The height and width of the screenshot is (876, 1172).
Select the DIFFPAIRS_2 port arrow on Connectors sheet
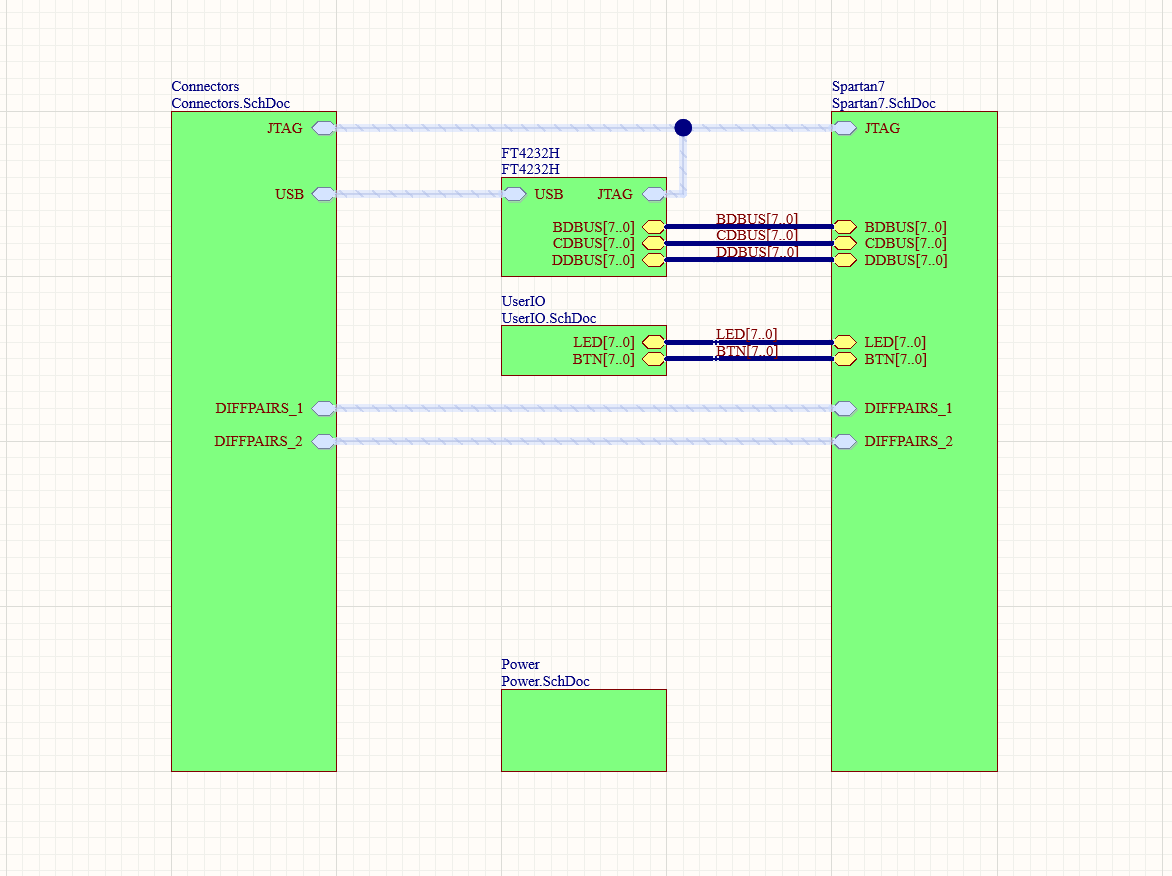tap(323, 441)
